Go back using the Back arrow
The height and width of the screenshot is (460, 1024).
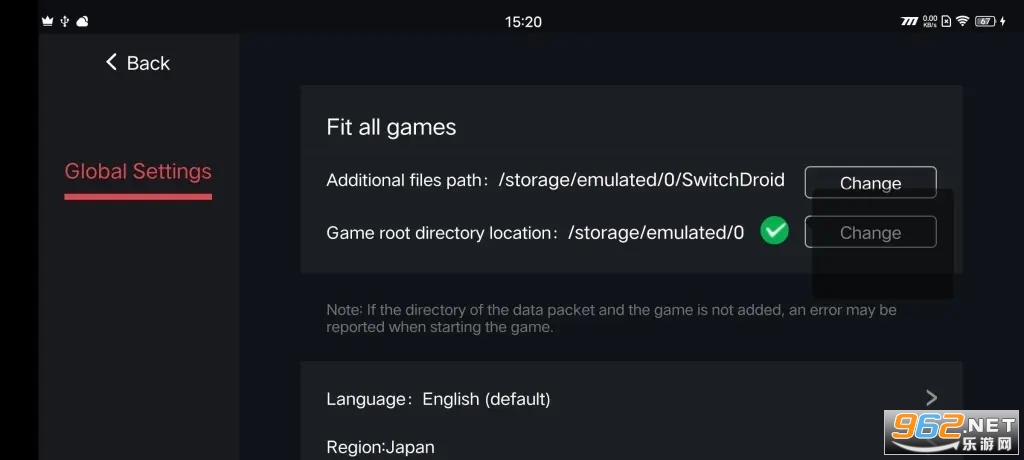[x=112, y=63]
